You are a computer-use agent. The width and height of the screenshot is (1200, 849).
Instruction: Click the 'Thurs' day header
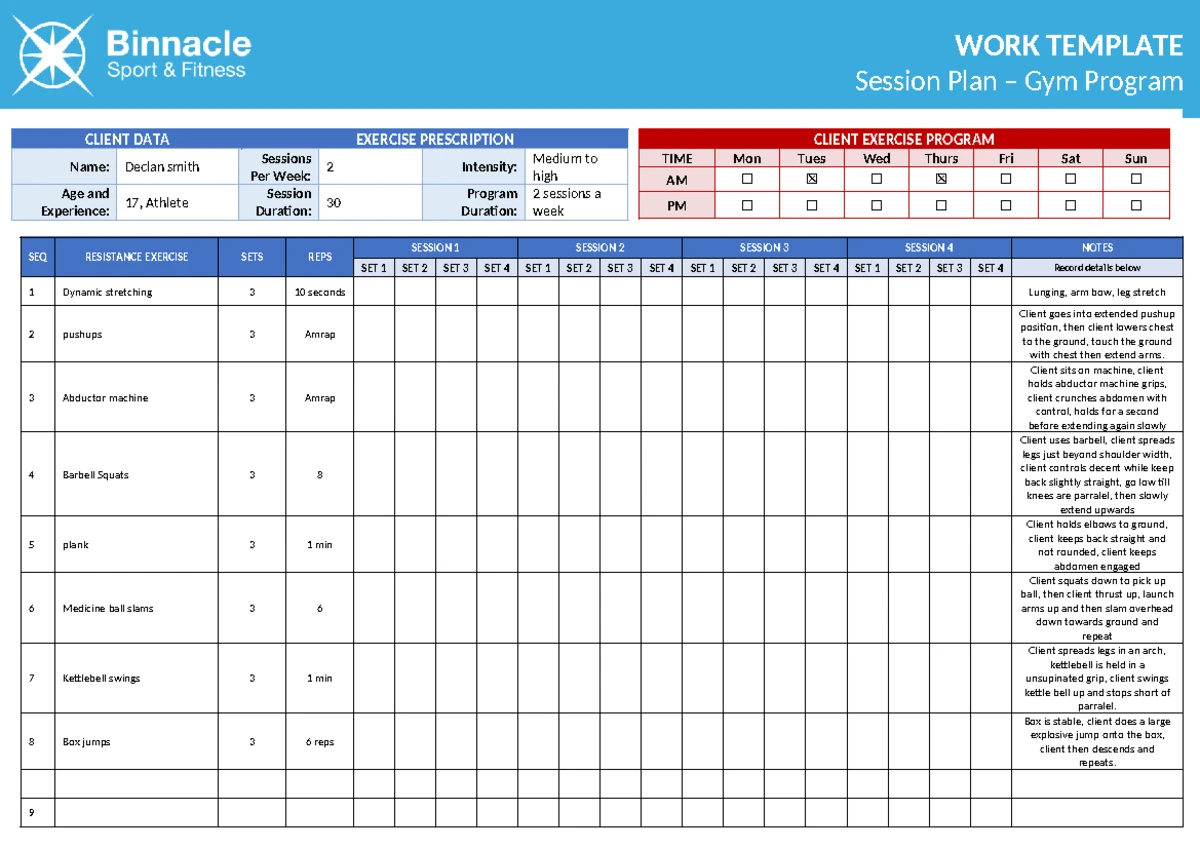(x=941, y=158)
